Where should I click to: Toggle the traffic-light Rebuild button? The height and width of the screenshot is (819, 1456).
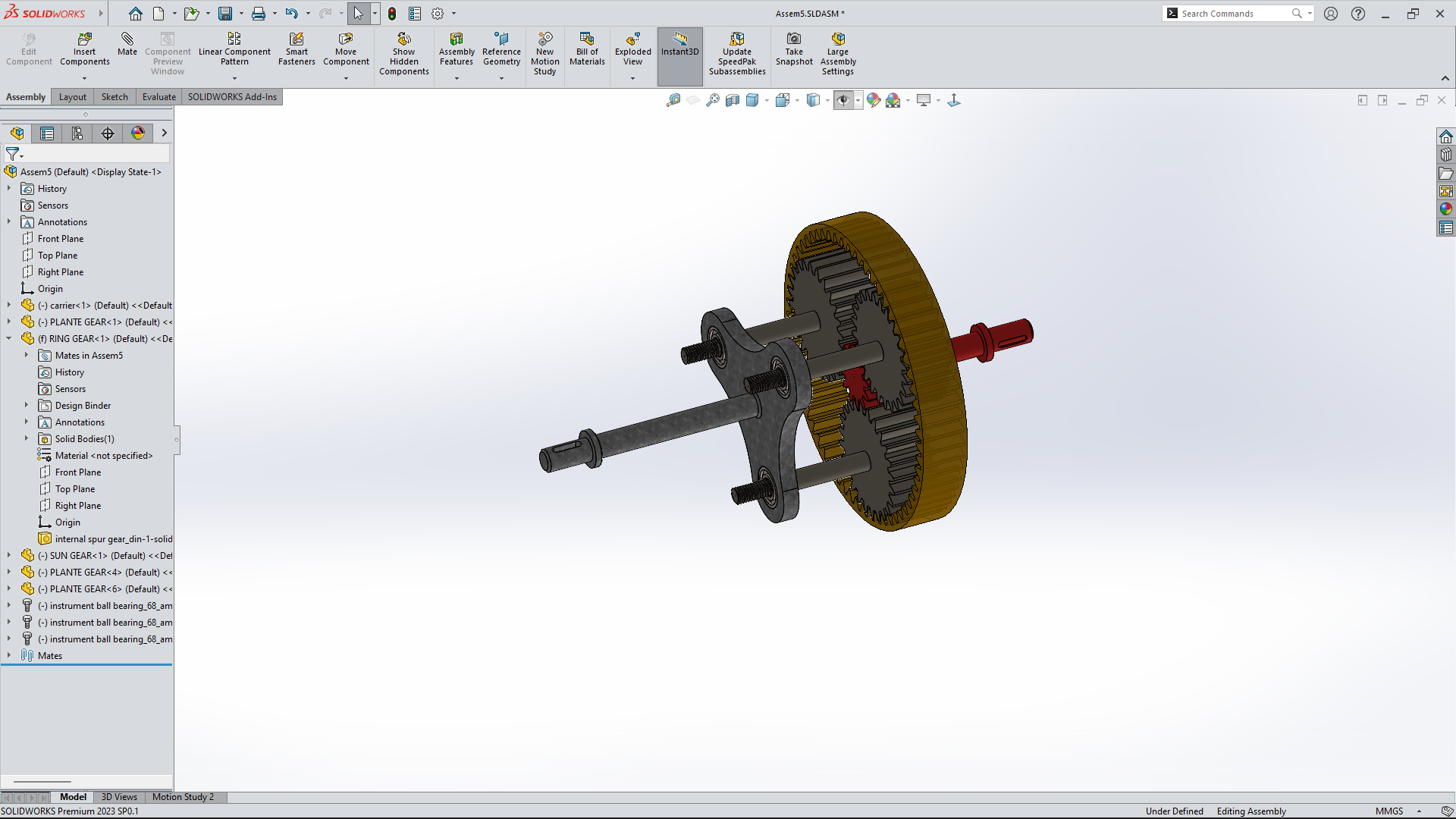pos(392,14)
